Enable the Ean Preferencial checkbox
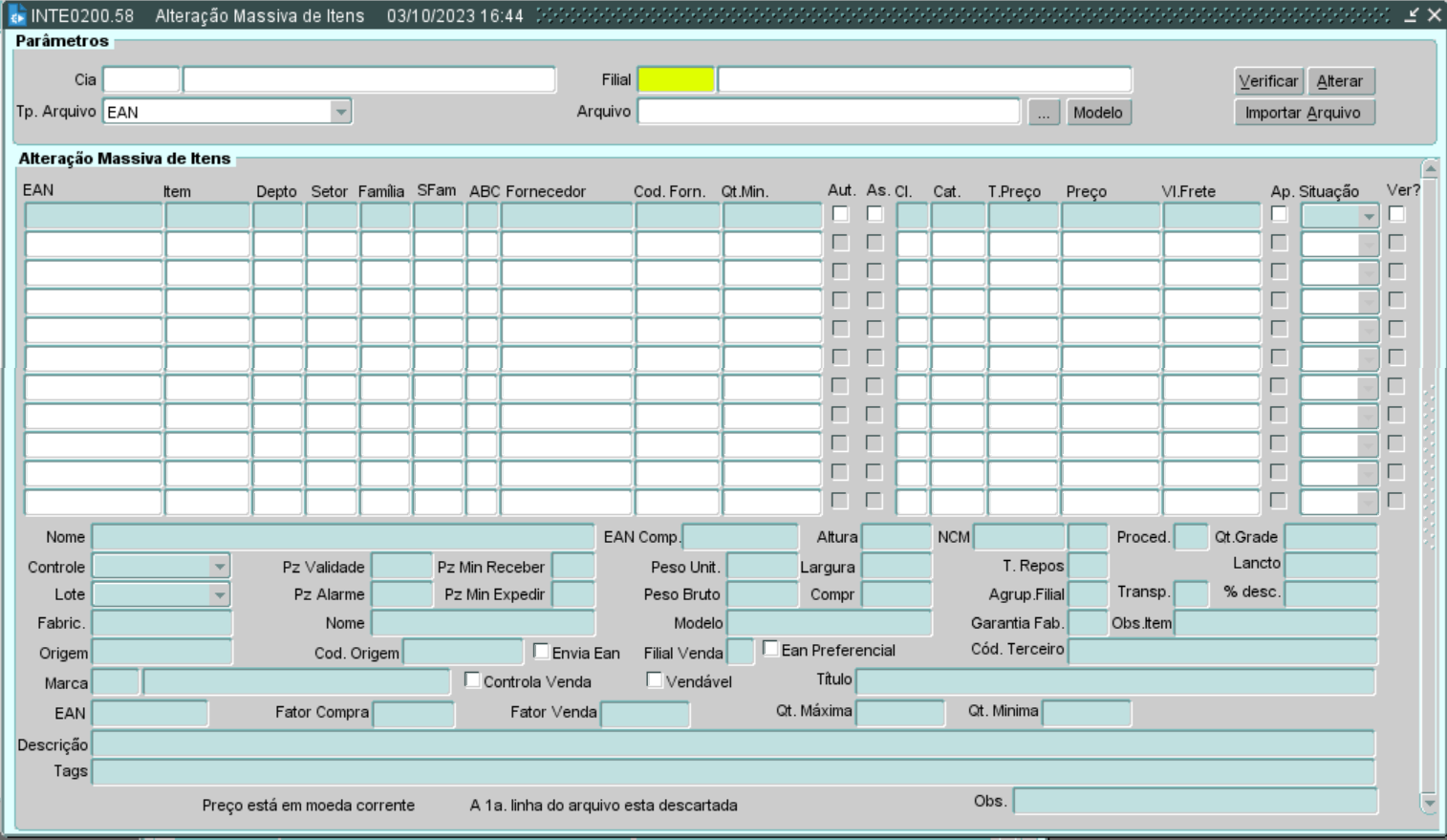 tap(770, 649)
